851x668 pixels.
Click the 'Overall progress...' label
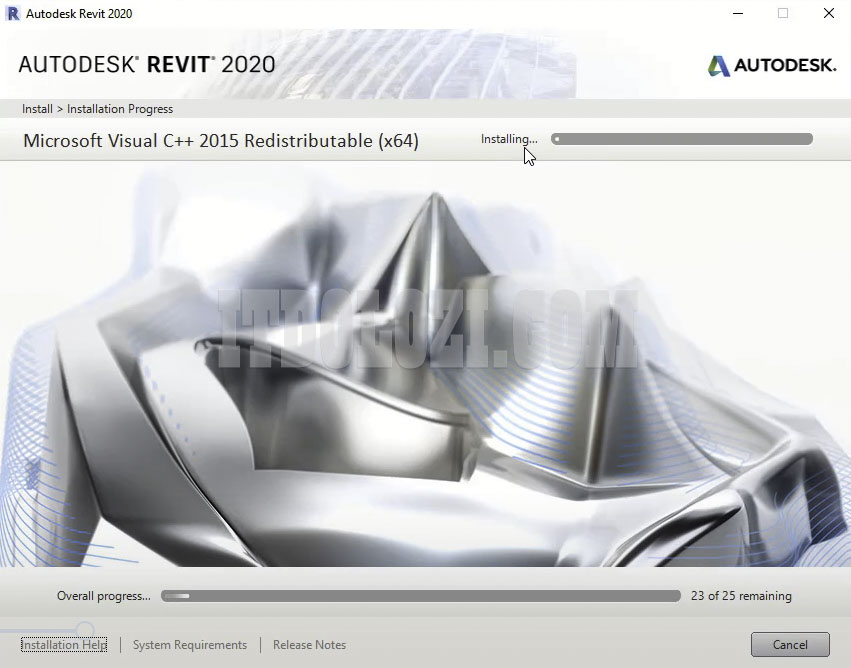104,596
